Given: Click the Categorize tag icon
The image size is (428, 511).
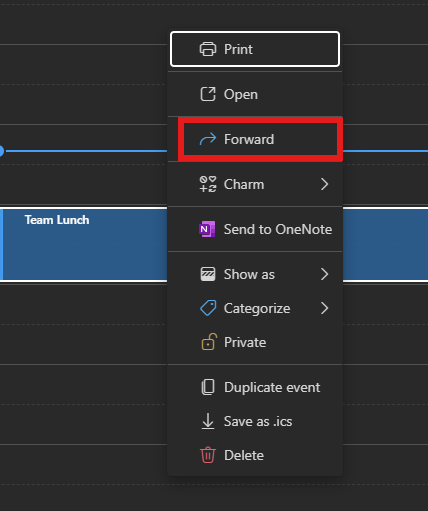Looking at the screenshot, I should click(x=208, y=308).
